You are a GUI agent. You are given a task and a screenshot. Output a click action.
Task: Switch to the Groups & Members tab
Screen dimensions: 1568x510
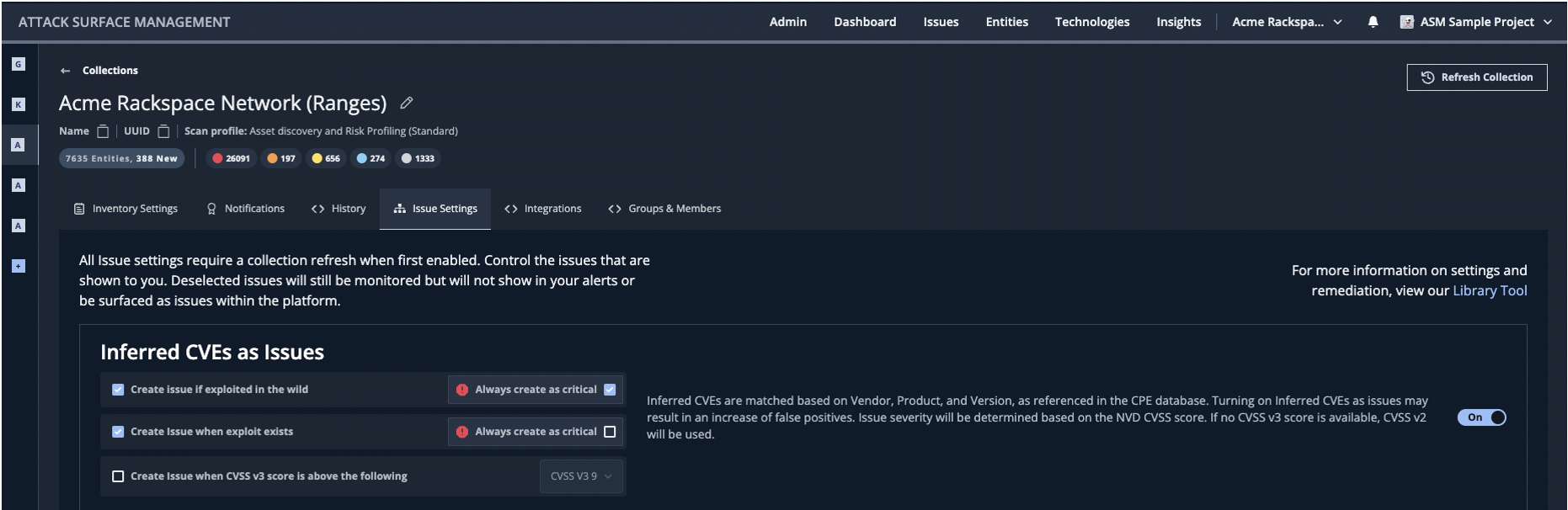[x=664, y=209]
